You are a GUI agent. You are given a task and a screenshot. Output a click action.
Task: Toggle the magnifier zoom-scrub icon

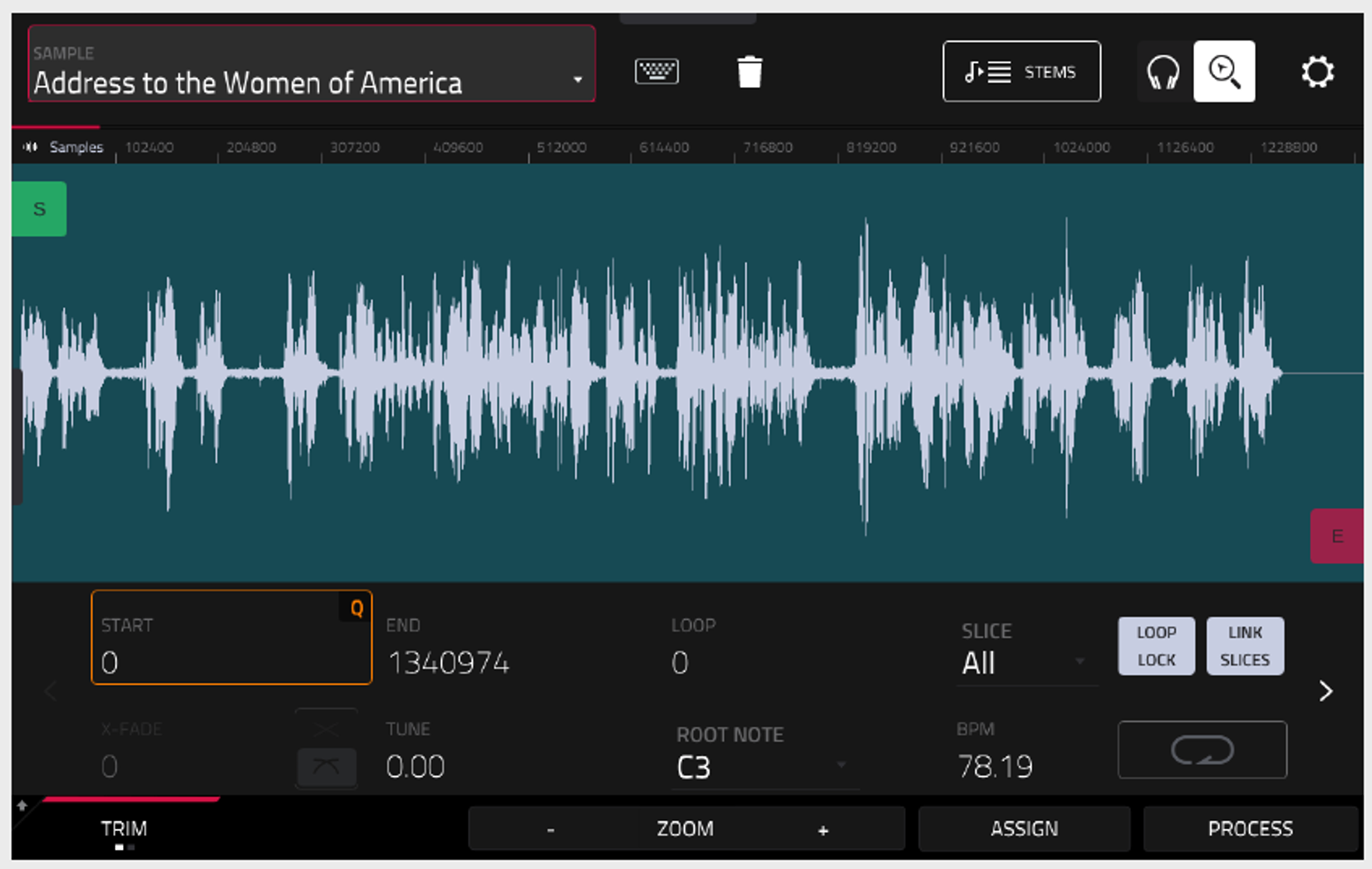(x=1224, y=71)
